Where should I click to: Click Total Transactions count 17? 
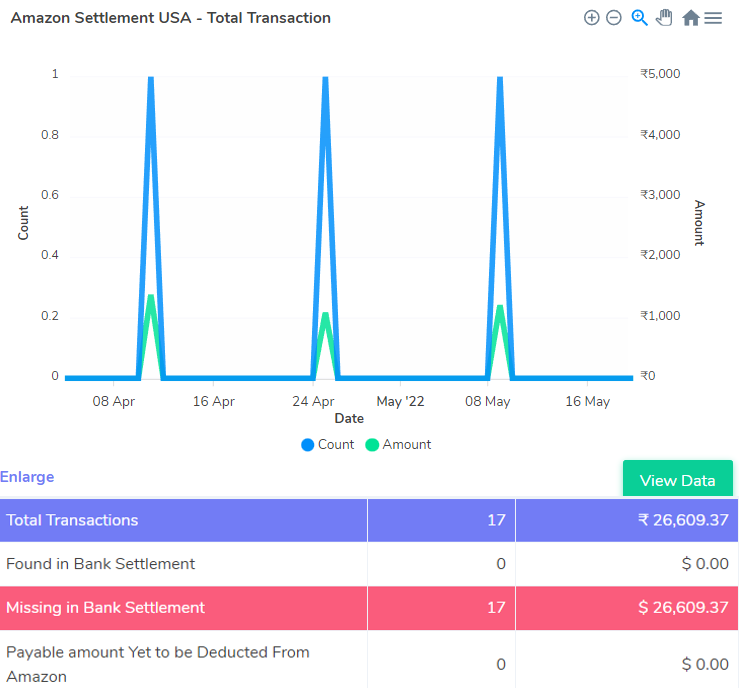point(496,520)
